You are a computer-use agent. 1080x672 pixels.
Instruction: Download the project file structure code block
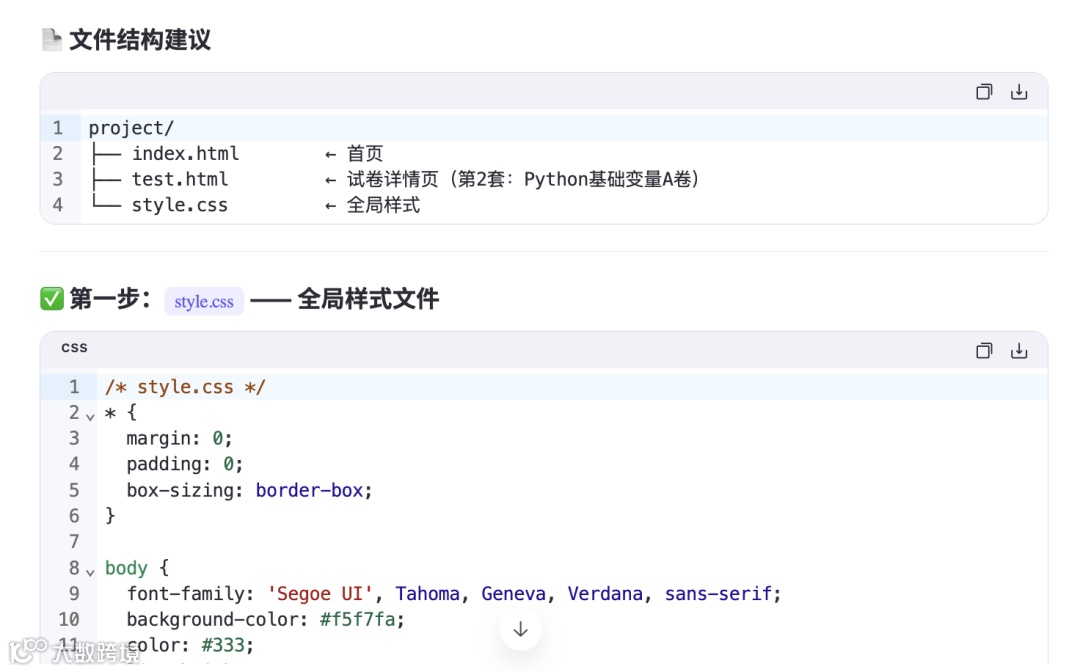[x=1019, y=92]
